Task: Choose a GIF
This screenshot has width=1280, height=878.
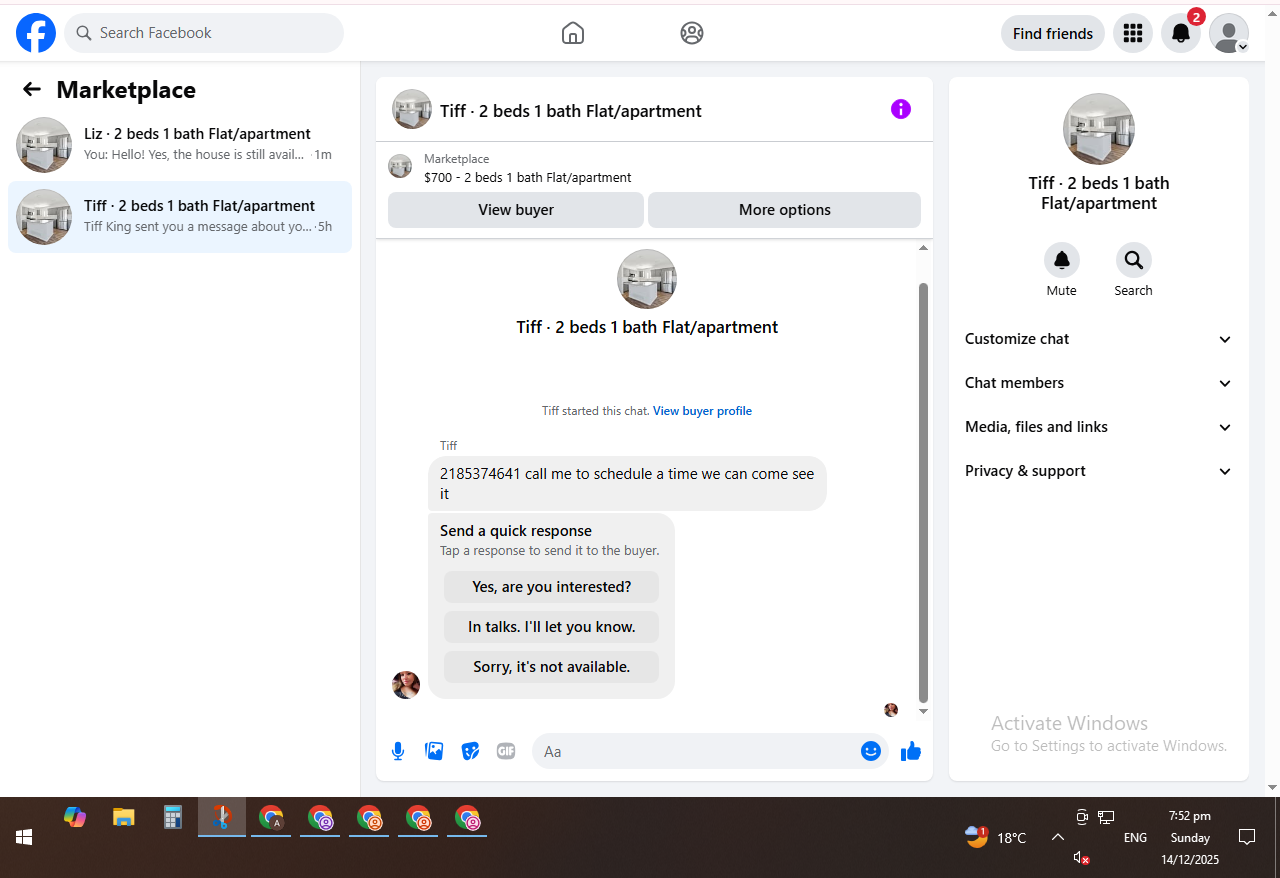Action: point(506,751)
